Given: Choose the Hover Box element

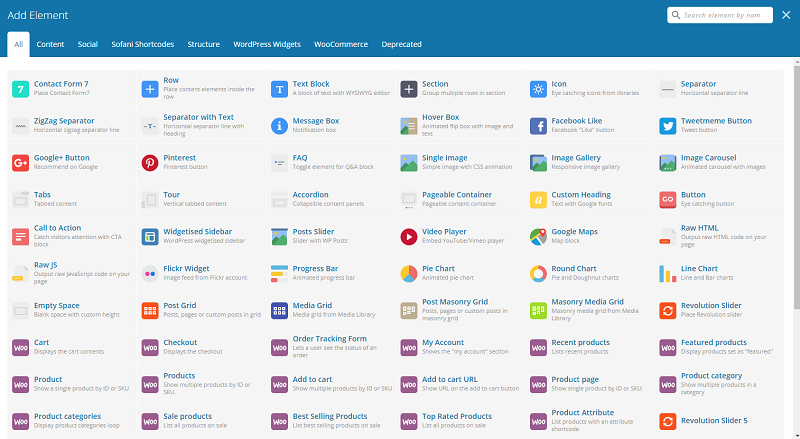Looking at the screenshot, I should [460, 126].
